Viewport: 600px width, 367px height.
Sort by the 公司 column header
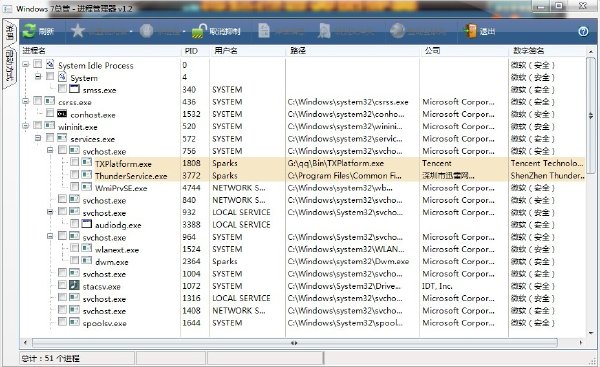coord(464,51)
